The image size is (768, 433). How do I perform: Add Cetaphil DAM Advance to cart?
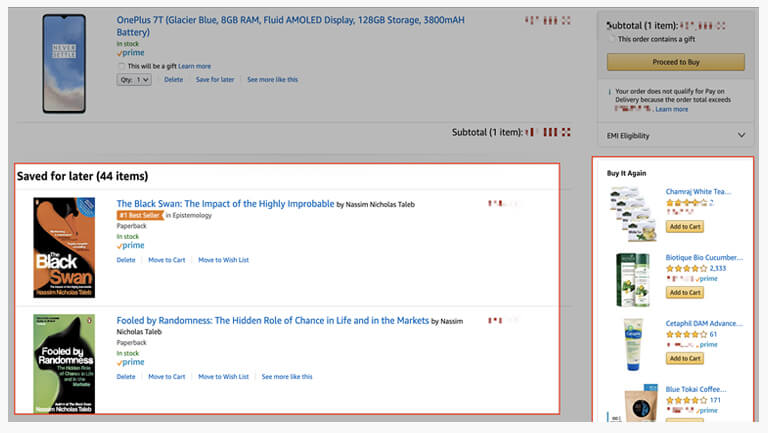[685, 358]
